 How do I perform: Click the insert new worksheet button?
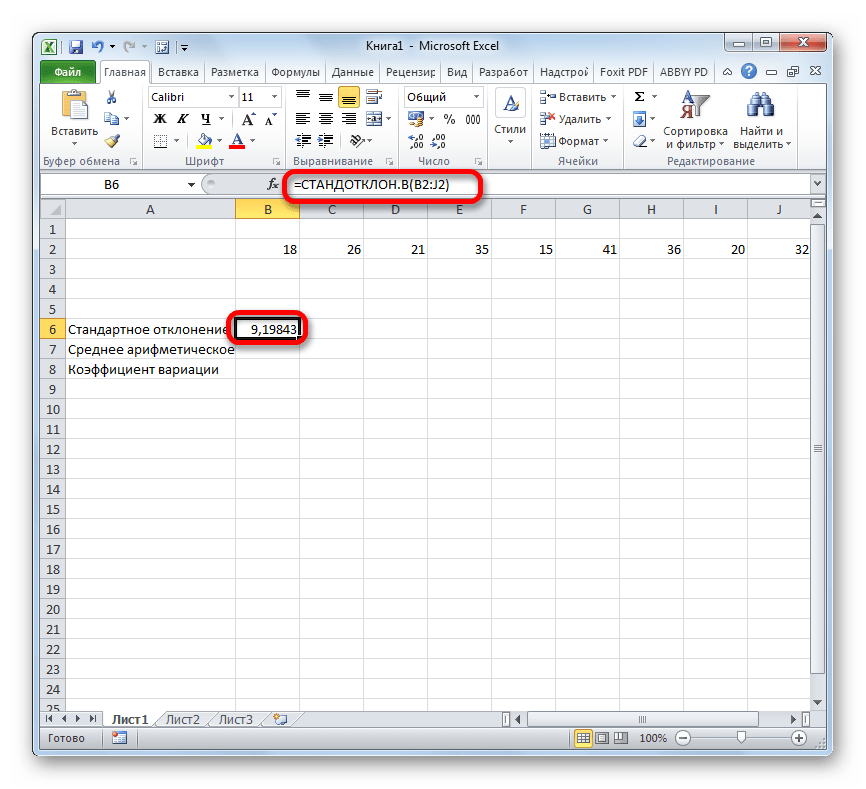280,719
